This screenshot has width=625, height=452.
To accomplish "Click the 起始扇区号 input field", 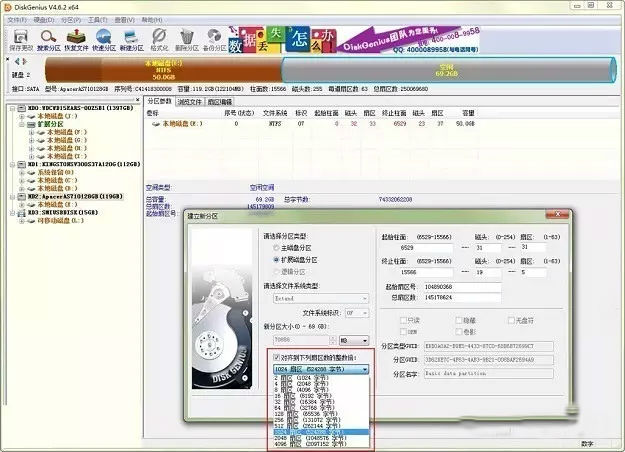I will pyautogui.click(x=462, y=287).
